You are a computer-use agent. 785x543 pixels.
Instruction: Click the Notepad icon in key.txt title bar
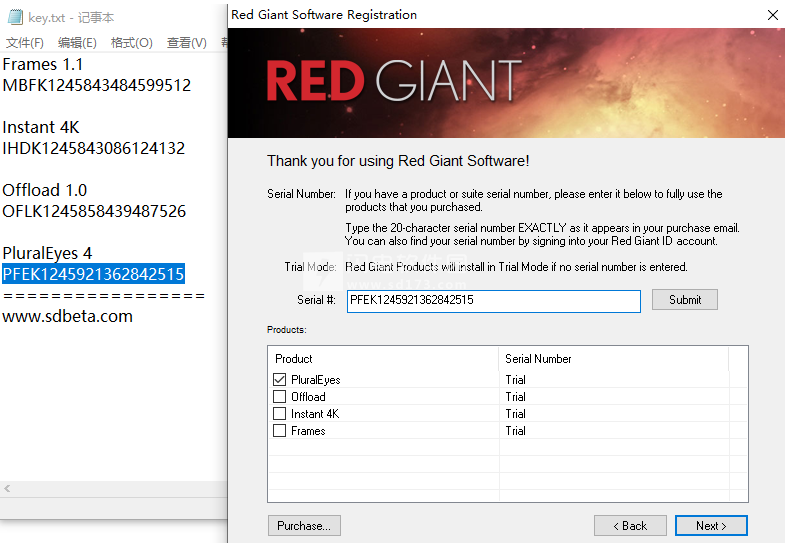[15, 18]
